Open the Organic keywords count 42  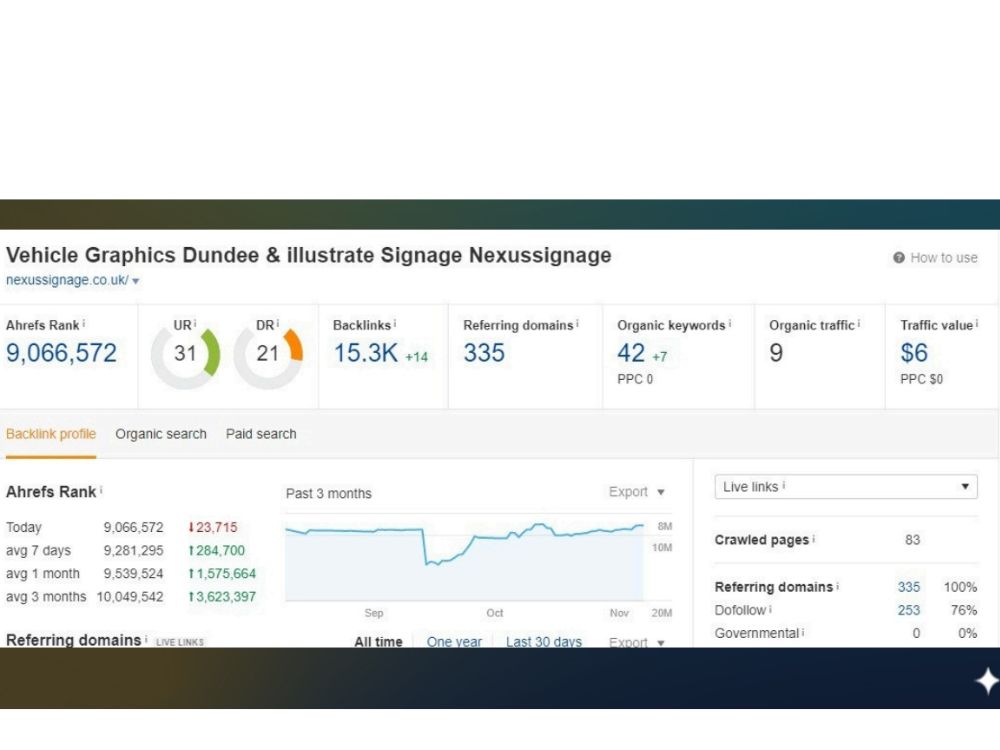pyautogui.click(x=631, y=353)
